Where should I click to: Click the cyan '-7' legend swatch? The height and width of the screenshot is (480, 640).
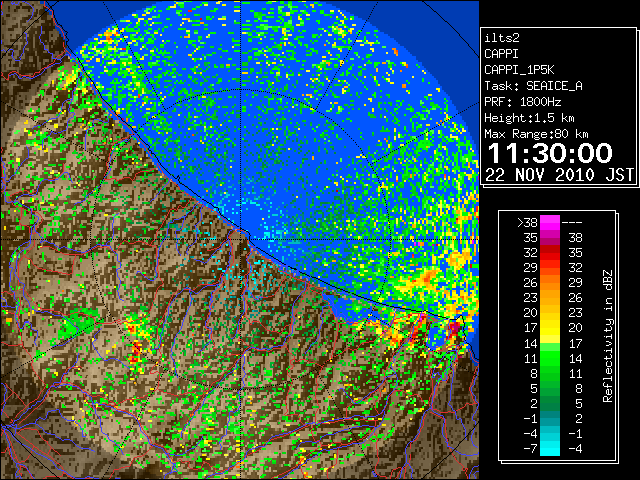click(x=550, y=449)
